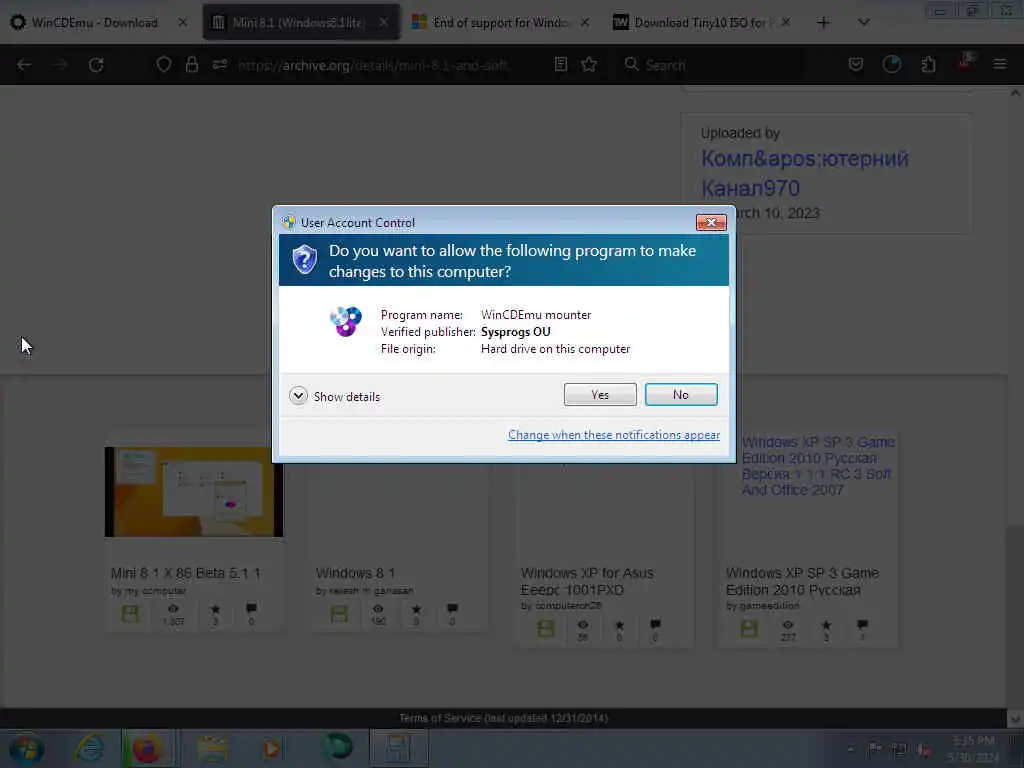Click favorites star under Mini 8 1 X 86

point(215,609)
